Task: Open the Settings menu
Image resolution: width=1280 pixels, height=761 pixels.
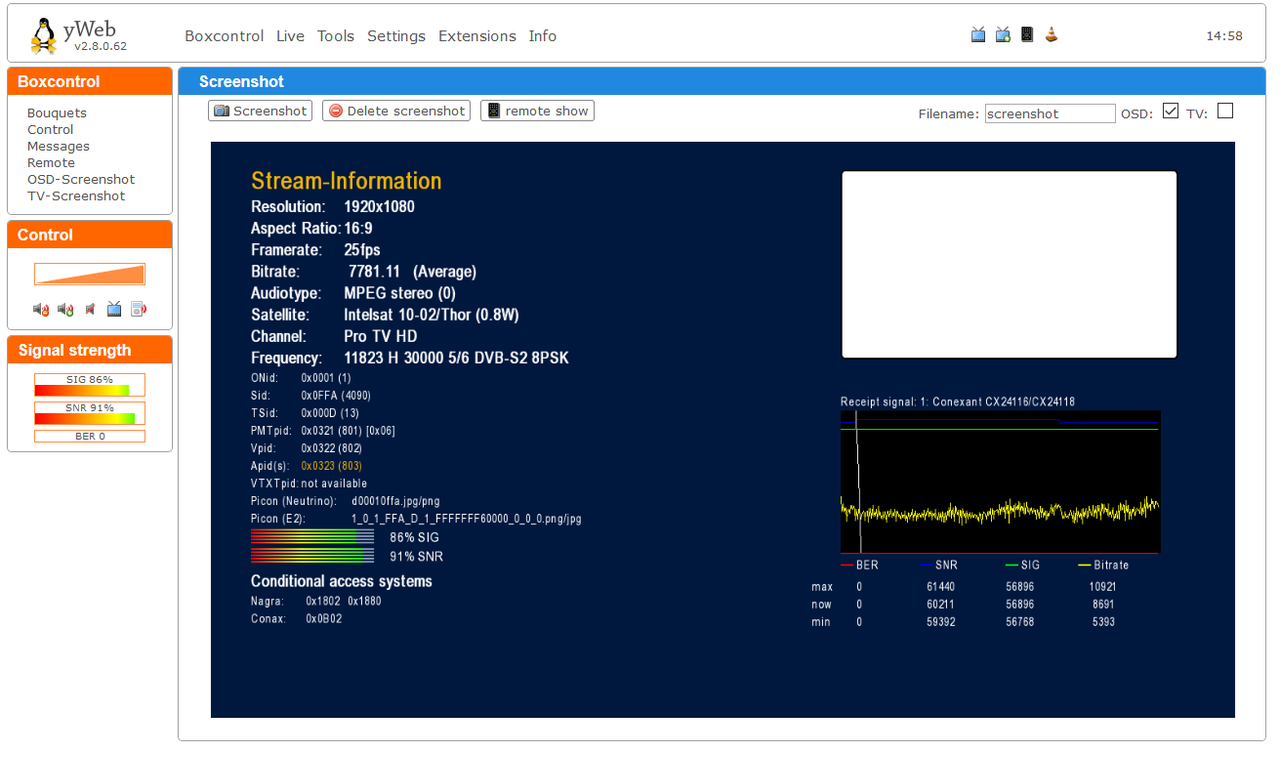Action: (396, 36)
